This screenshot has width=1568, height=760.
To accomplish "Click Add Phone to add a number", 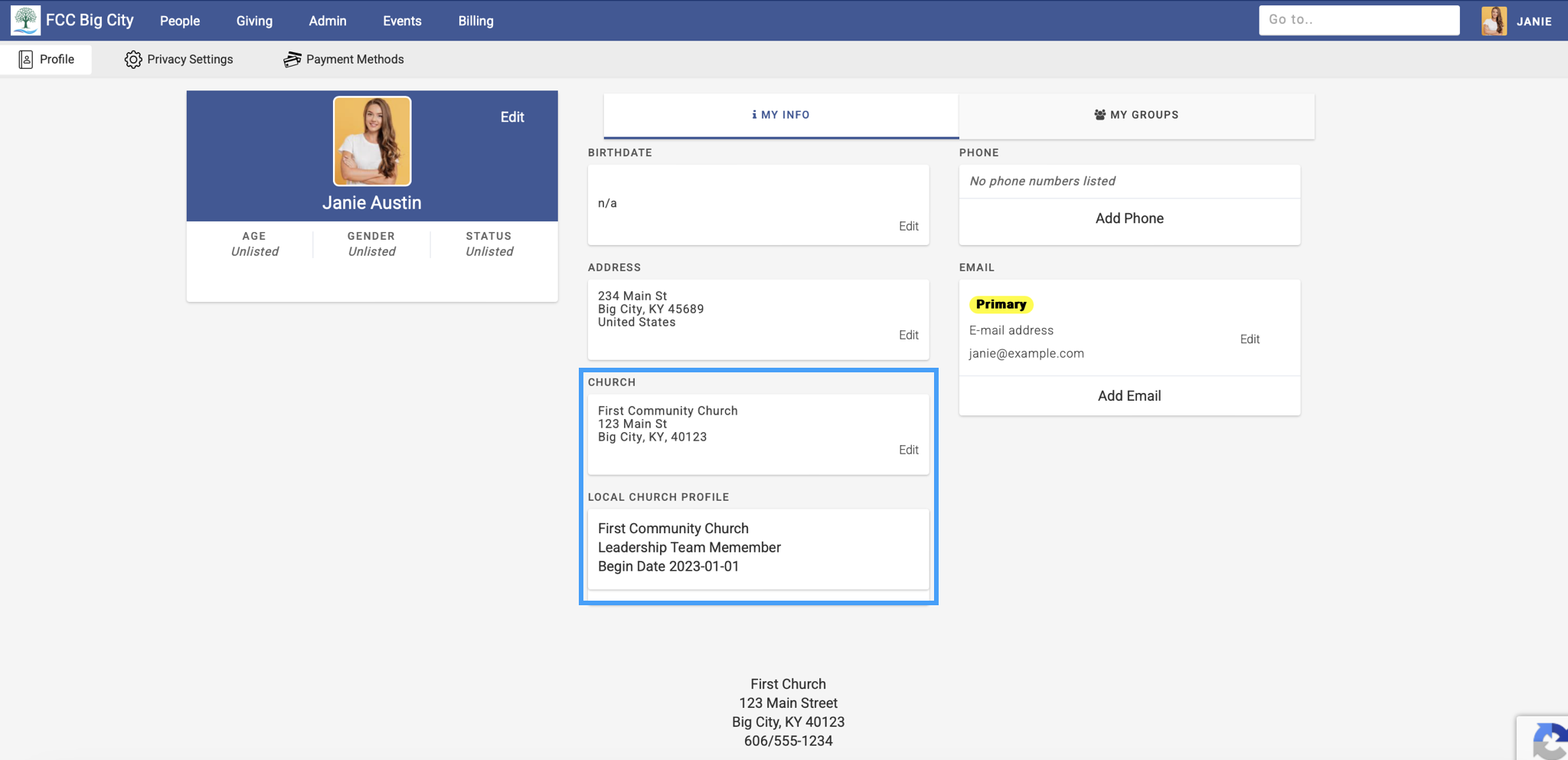I will [1129, 218].
